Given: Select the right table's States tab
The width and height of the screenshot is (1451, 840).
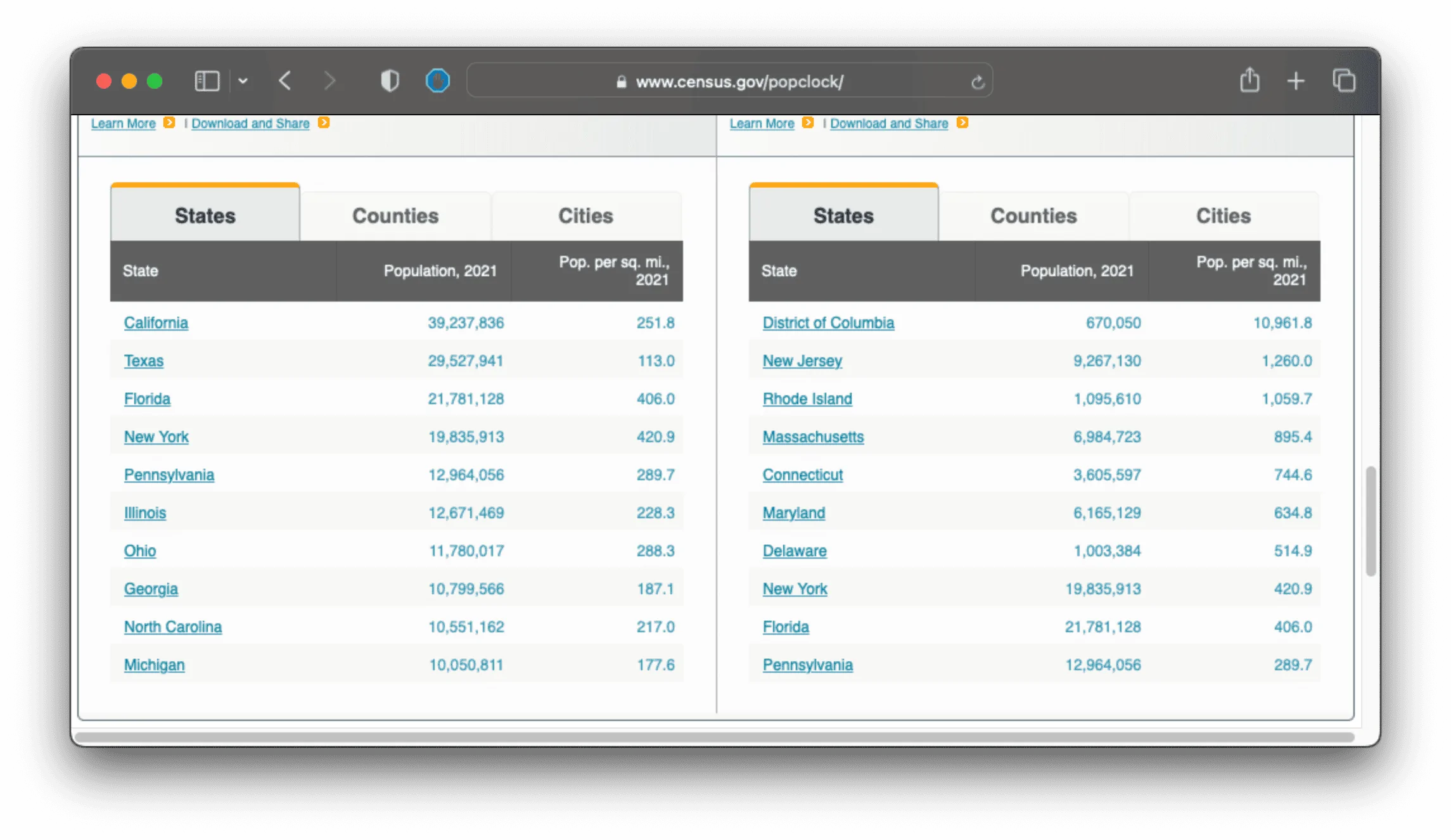Looking at the screenshot, I should pos(843,213).
